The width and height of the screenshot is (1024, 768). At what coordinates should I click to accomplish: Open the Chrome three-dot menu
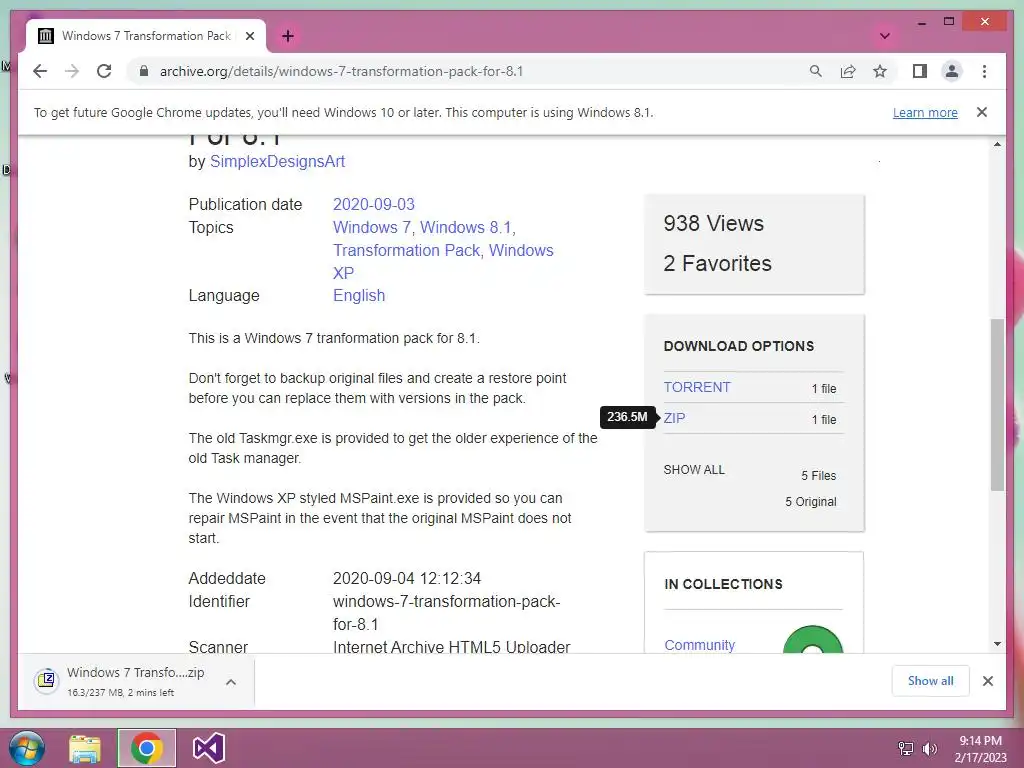point(984,71)
